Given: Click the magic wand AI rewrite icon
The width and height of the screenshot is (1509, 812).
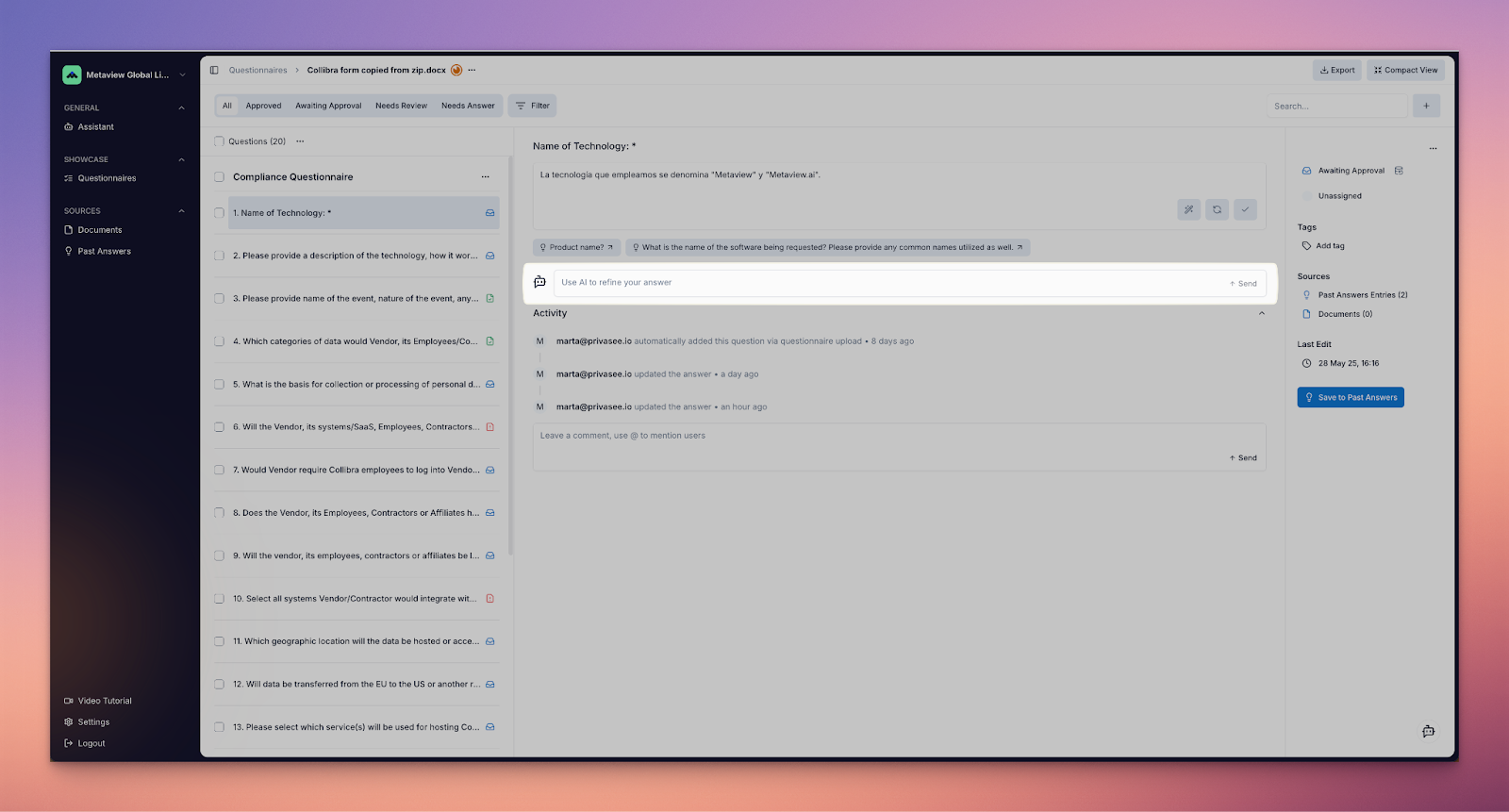Looking at the screenshot, I should coord(1188,209).
